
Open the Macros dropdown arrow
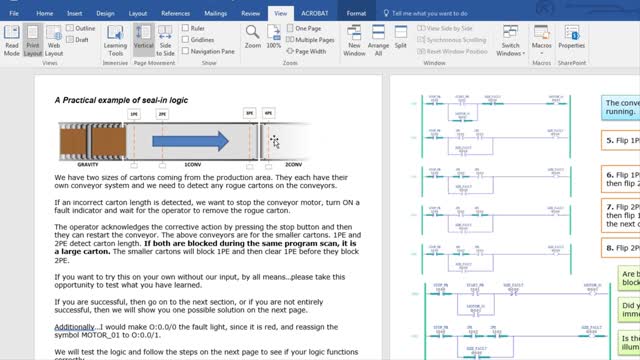542,53
